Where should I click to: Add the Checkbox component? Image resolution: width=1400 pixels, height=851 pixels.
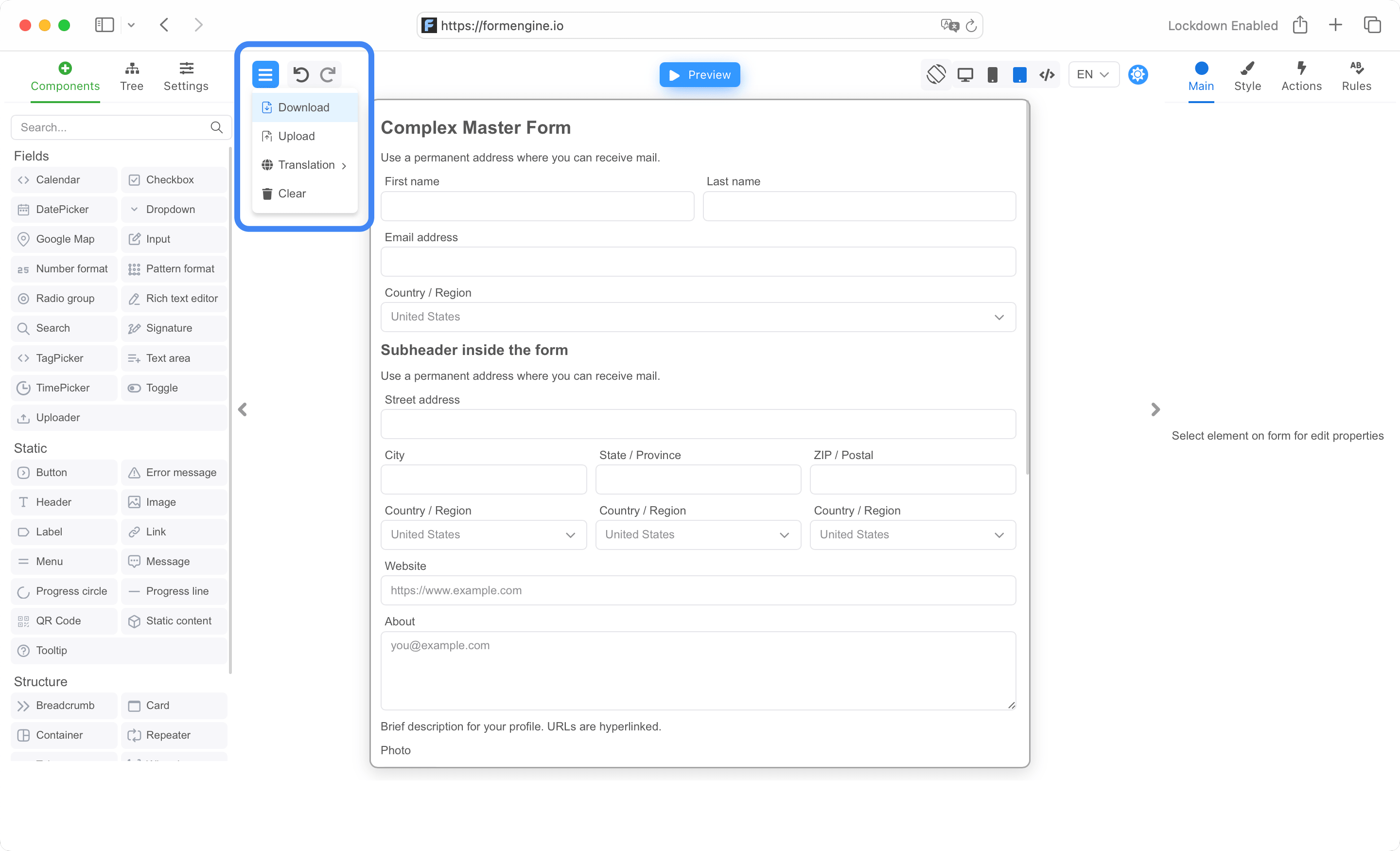pos(174,179)
